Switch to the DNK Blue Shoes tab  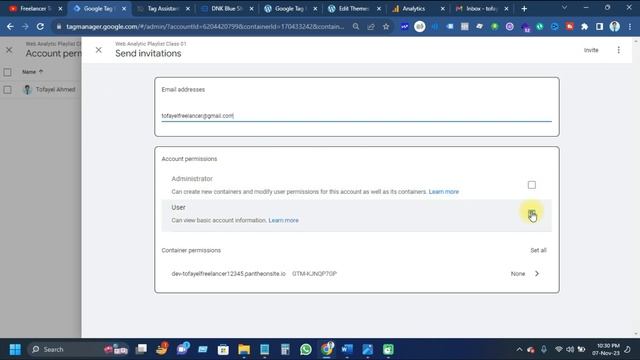(226, 9)
